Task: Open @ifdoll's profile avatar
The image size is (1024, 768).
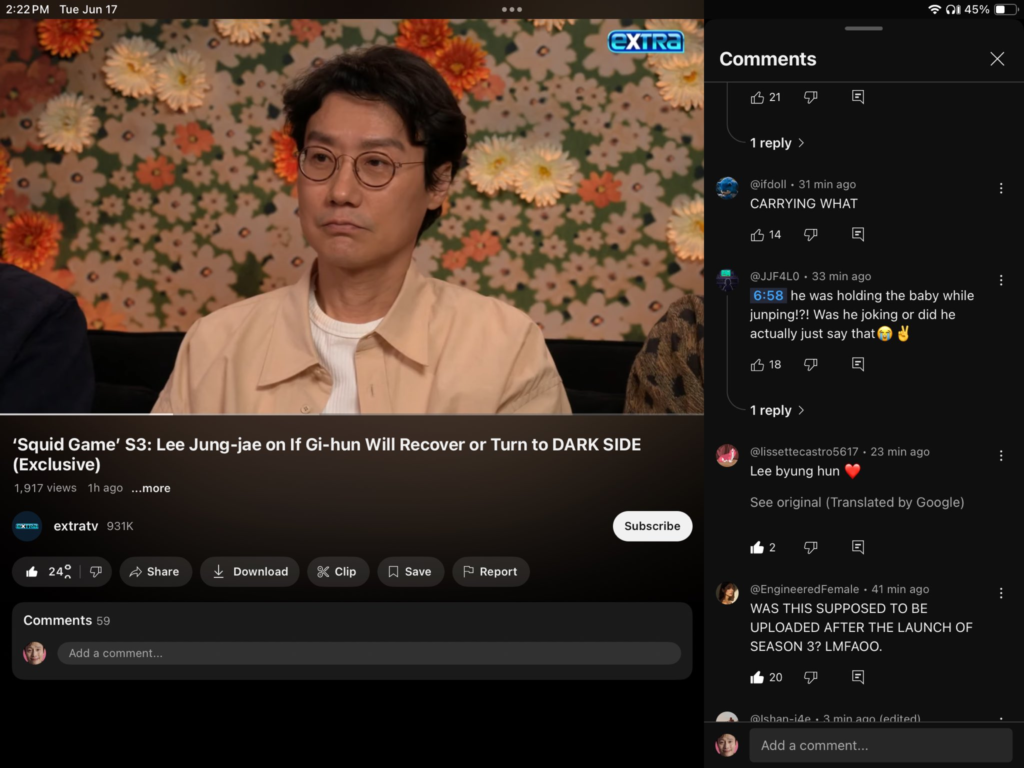Action: click(x=727, y=188)
